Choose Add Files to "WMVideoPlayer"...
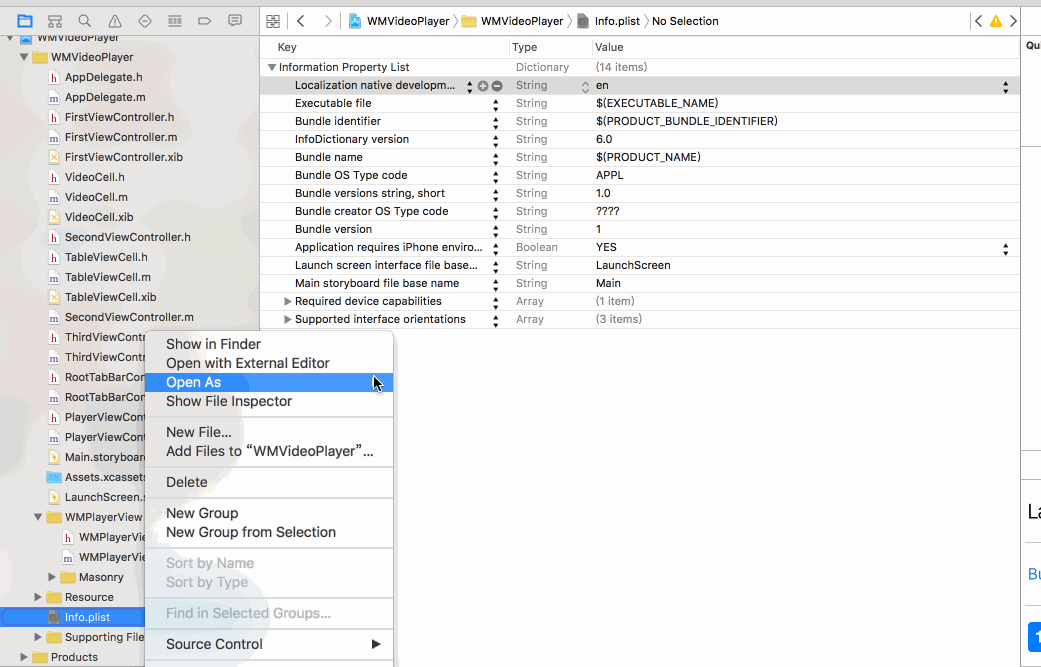Viewport: 1041px width, 667px height. (269, 451)
